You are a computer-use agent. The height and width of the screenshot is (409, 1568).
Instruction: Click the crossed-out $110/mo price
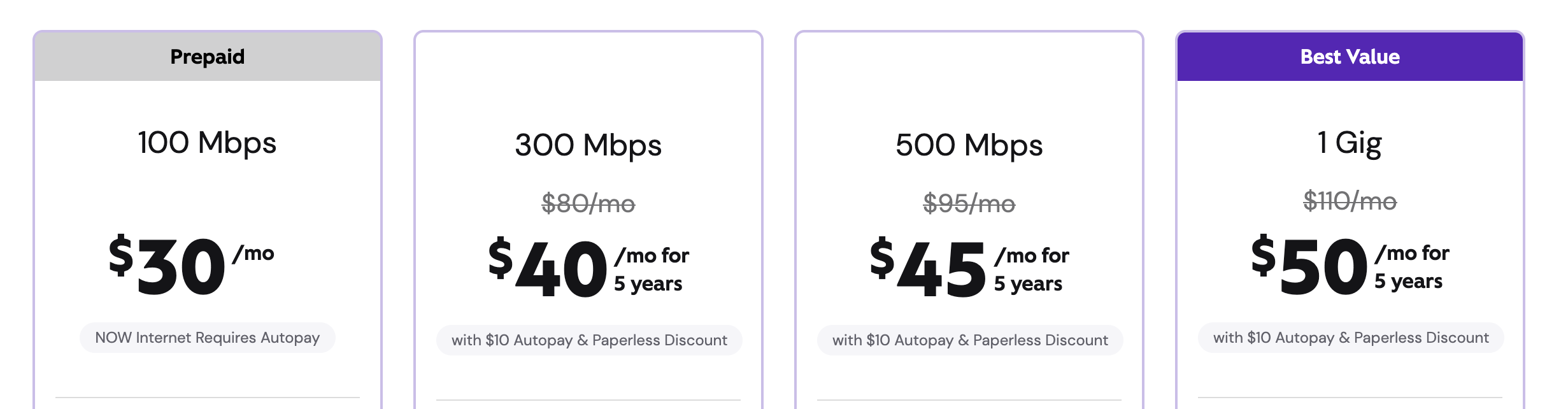coord(1350,201)
